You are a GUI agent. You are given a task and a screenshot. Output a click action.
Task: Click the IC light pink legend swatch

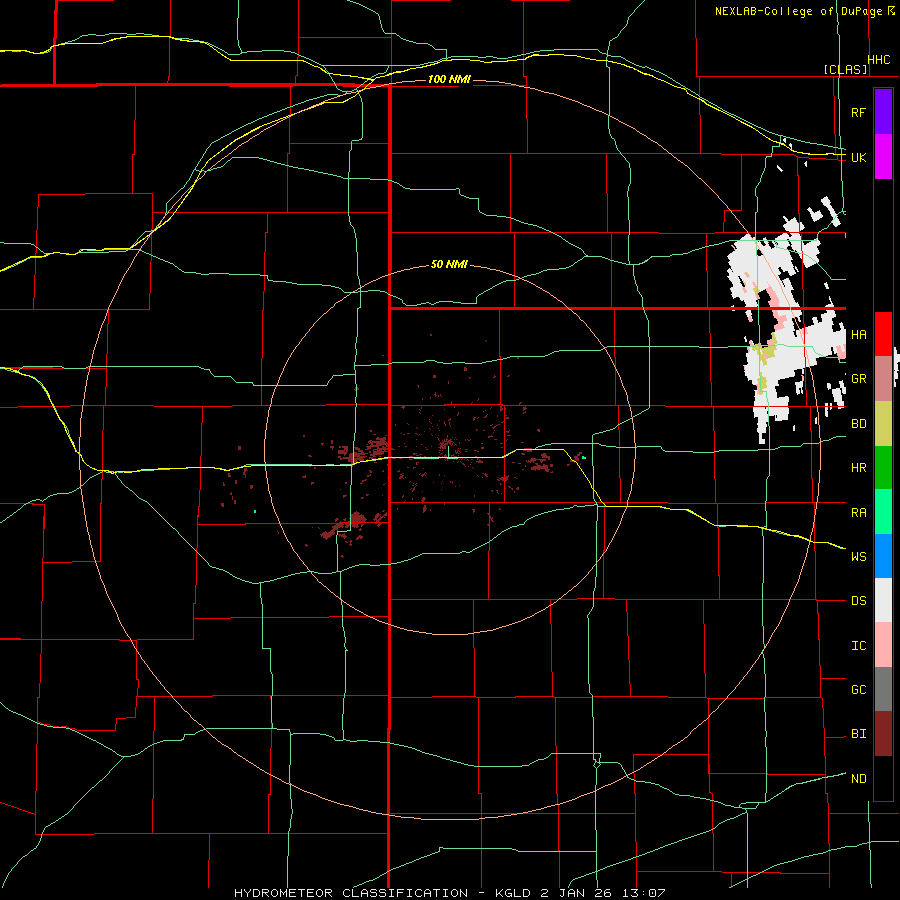883,645
